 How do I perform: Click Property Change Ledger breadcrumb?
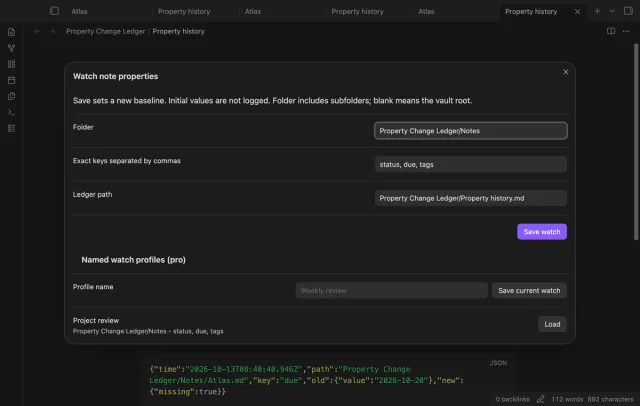[105, 31]
